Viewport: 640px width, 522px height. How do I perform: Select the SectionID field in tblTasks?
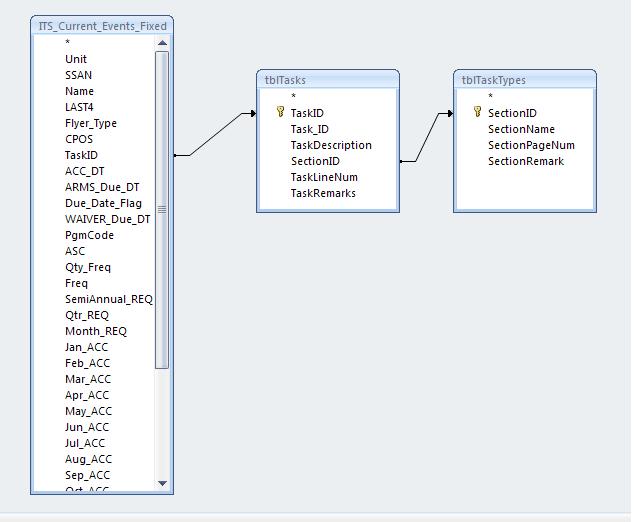(315, 161)
